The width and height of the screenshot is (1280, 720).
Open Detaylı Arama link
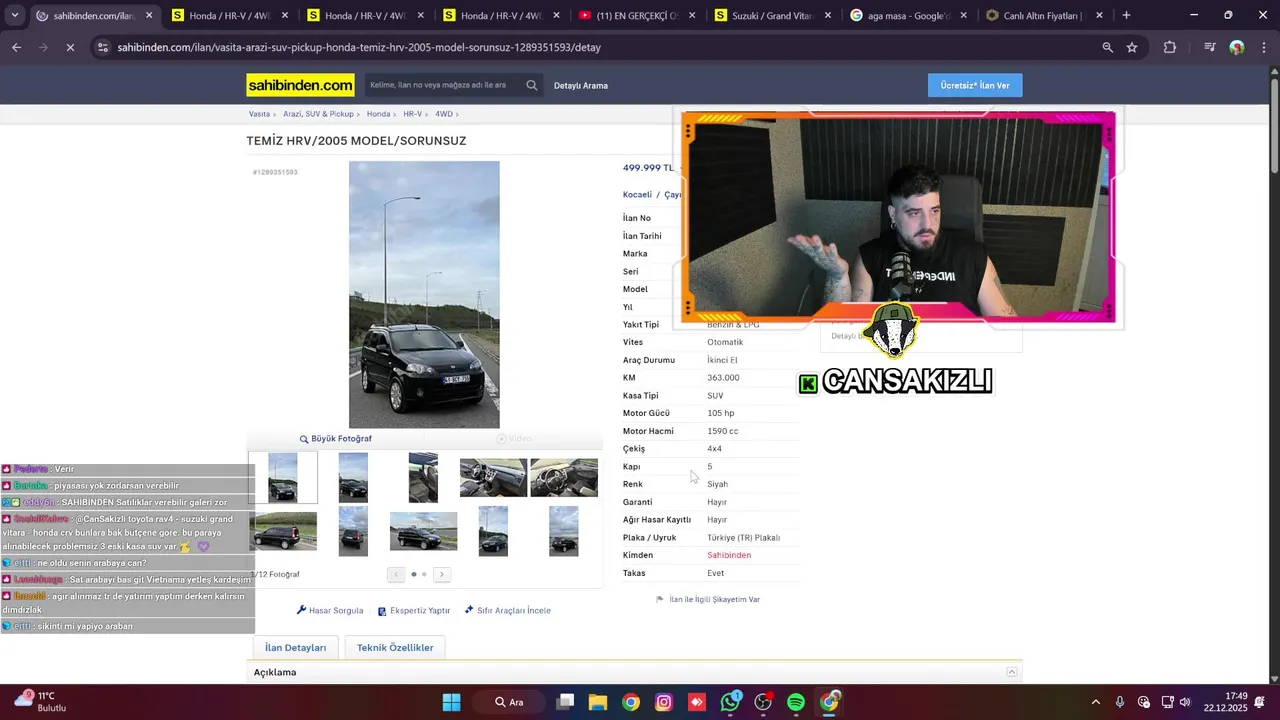coord(581,85)
